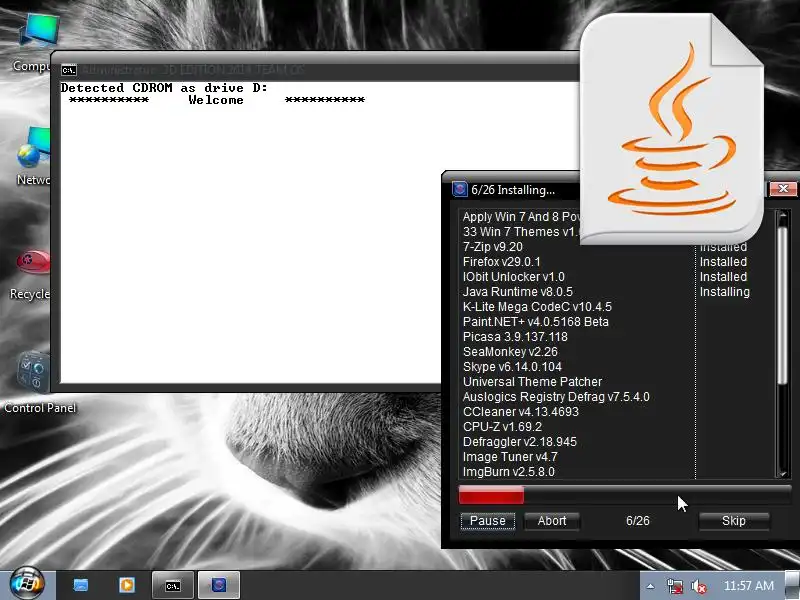This screenshot has height=600, width=800.
Task: Switch to command prompt taskbar button
Action: click(173, 585)
